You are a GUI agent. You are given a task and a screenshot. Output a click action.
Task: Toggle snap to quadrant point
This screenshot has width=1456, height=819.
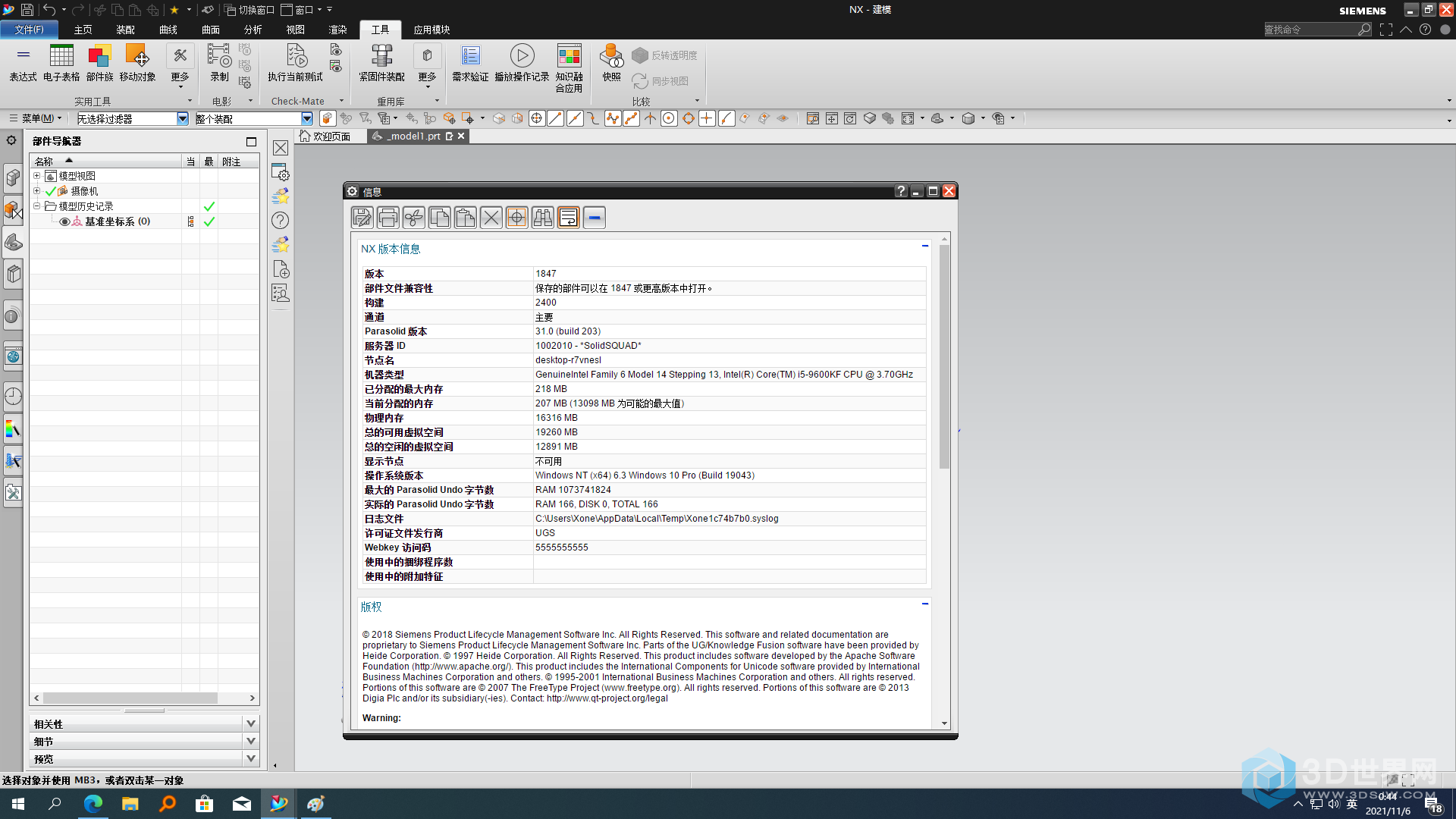click(688, 118)
